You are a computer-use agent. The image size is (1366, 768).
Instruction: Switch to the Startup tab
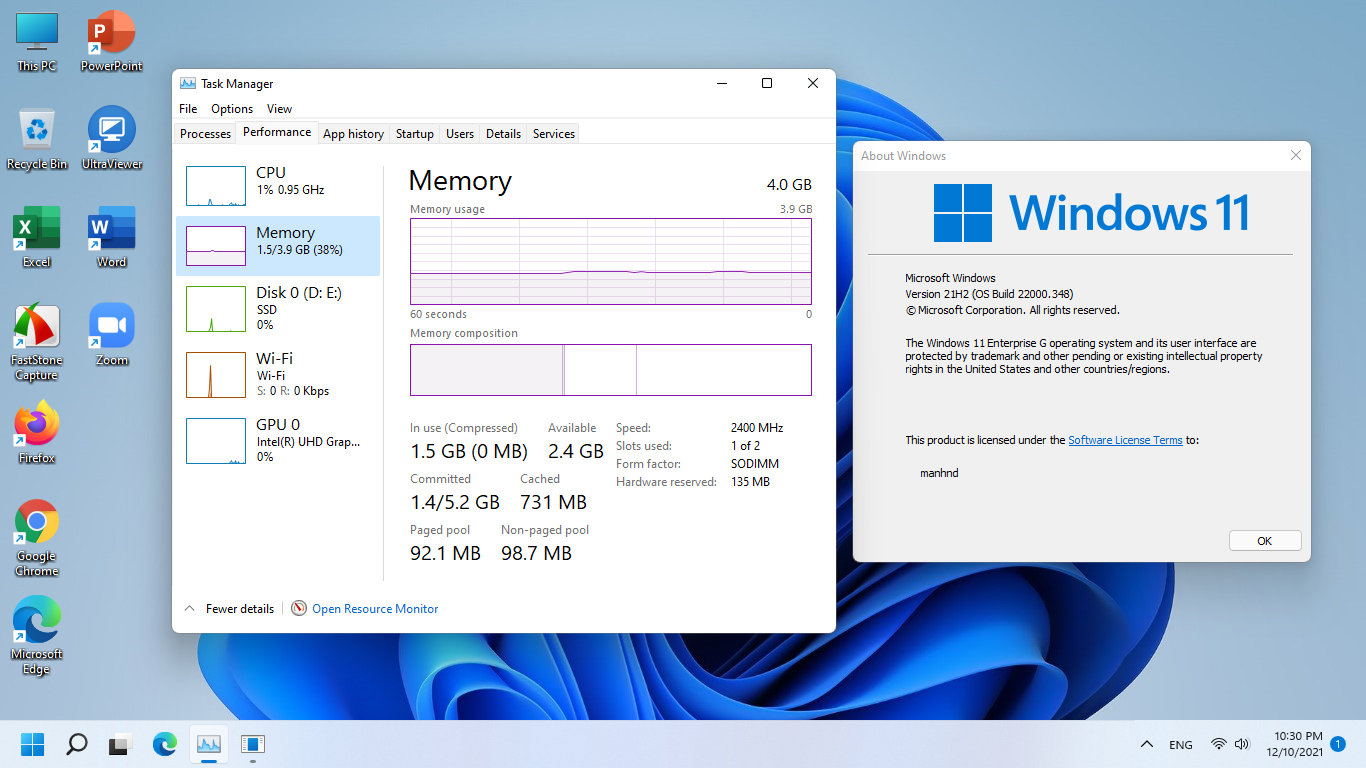(x=414, y=134)
